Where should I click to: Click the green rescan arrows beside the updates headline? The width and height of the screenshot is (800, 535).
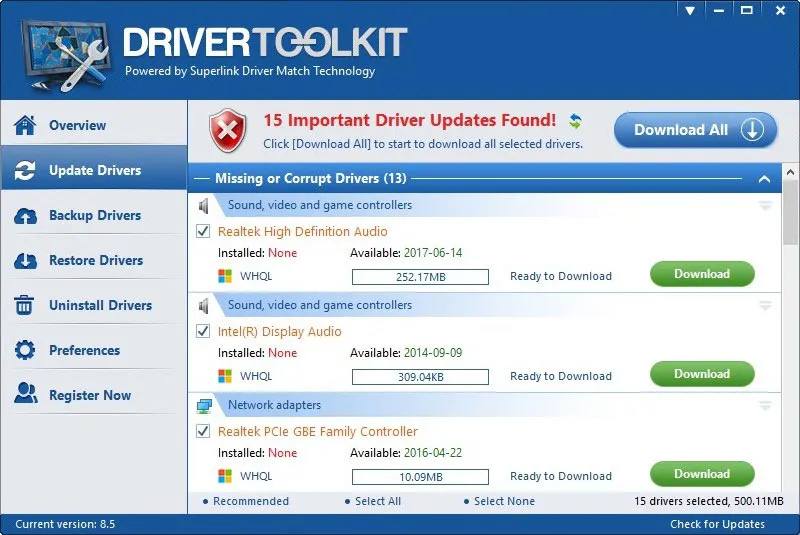point(576,121)
